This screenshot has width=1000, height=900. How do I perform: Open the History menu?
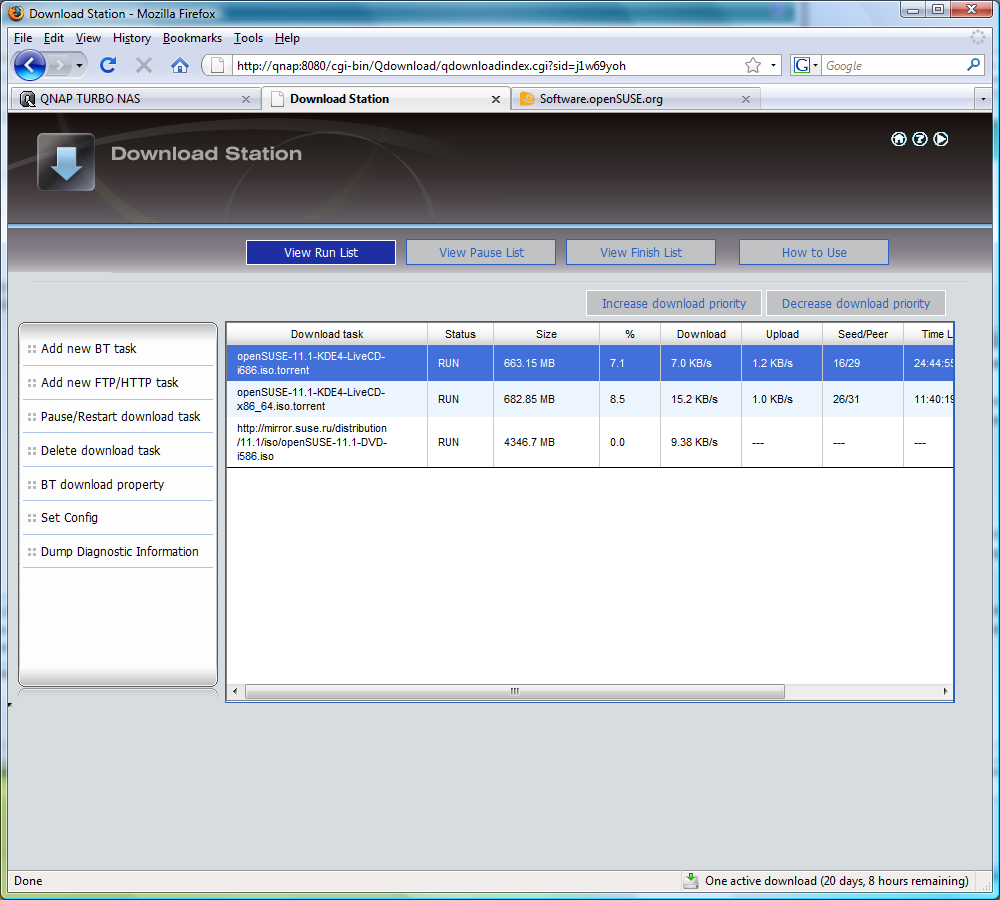point(132,38)
